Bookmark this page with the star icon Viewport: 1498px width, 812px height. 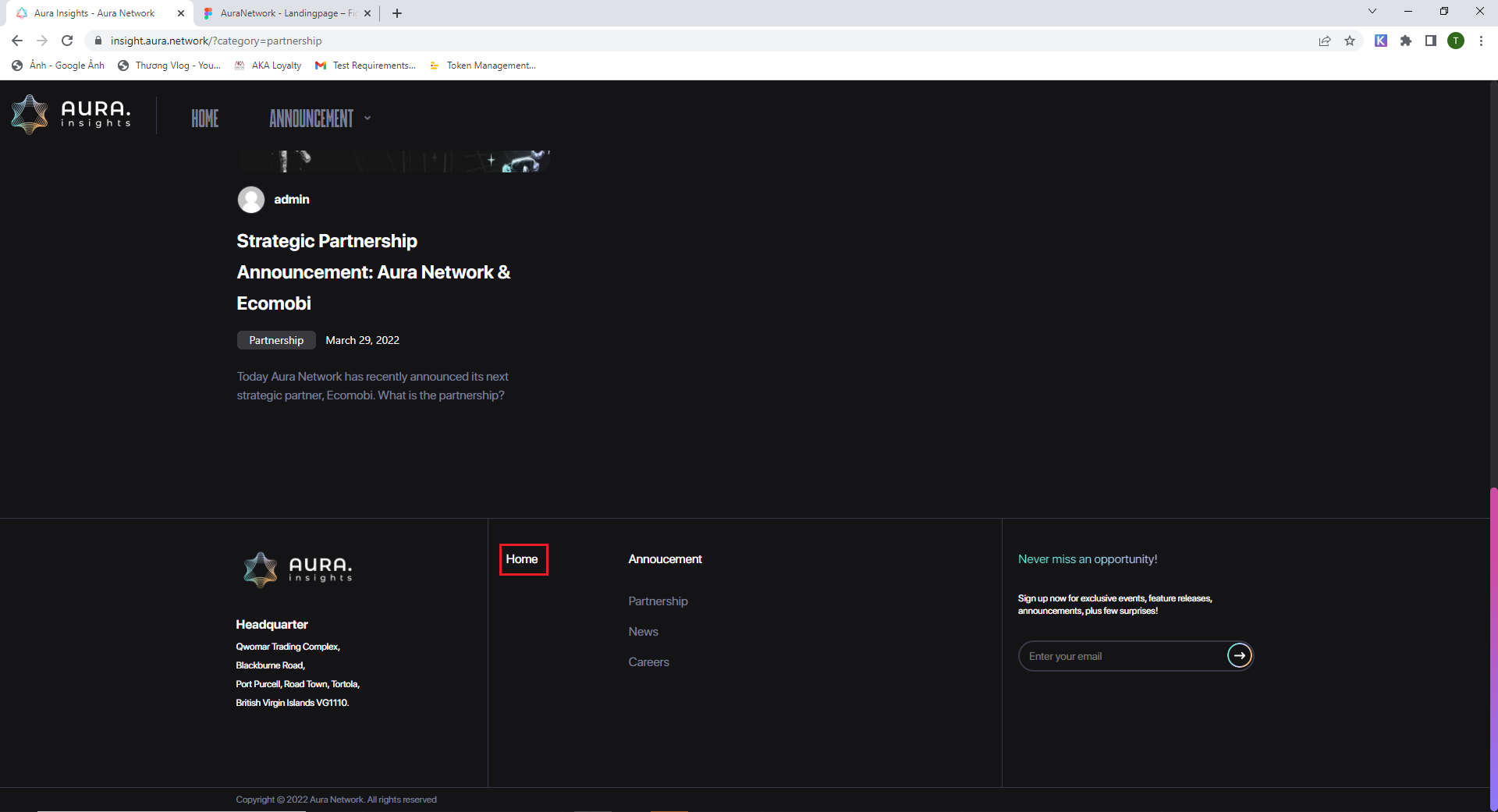(1350, 41)
